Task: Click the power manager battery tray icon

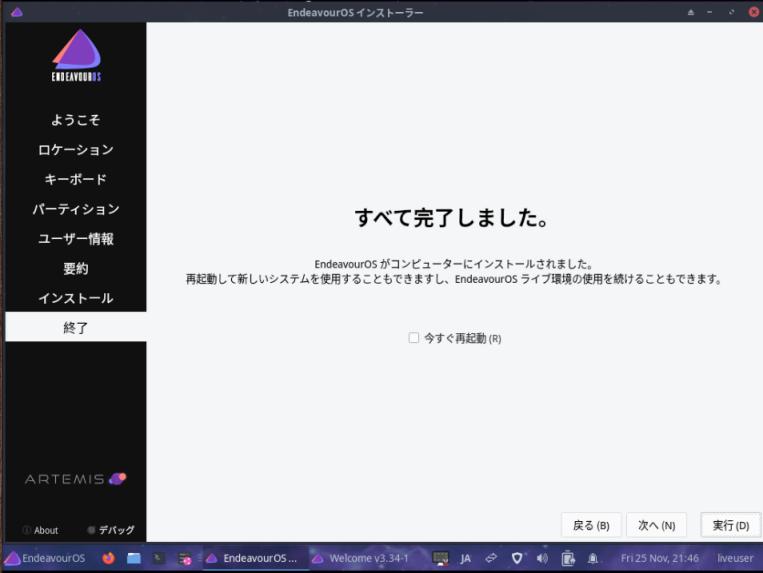Action: pos(567,558)
